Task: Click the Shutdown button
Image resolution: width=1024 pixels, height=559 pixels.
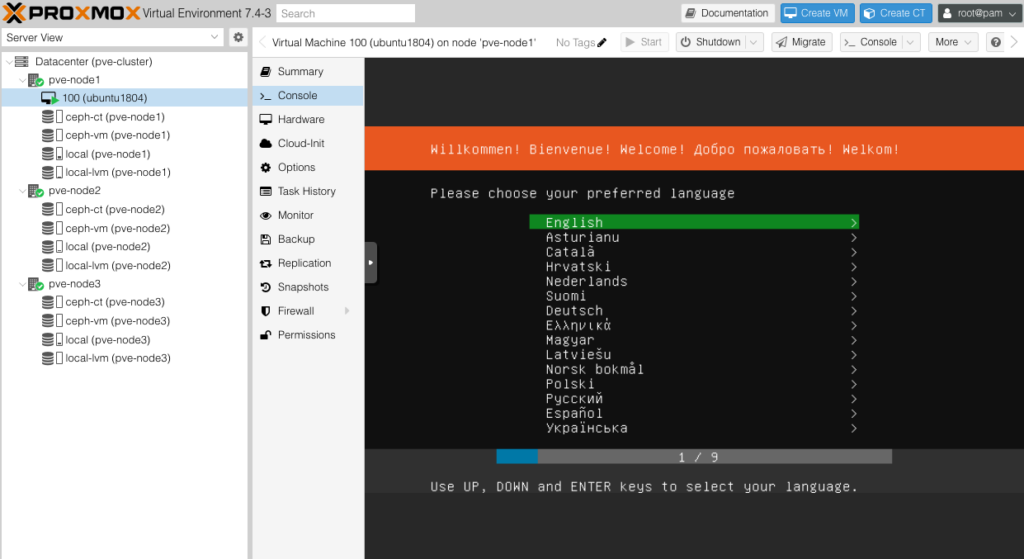Action: click(711, 42)
